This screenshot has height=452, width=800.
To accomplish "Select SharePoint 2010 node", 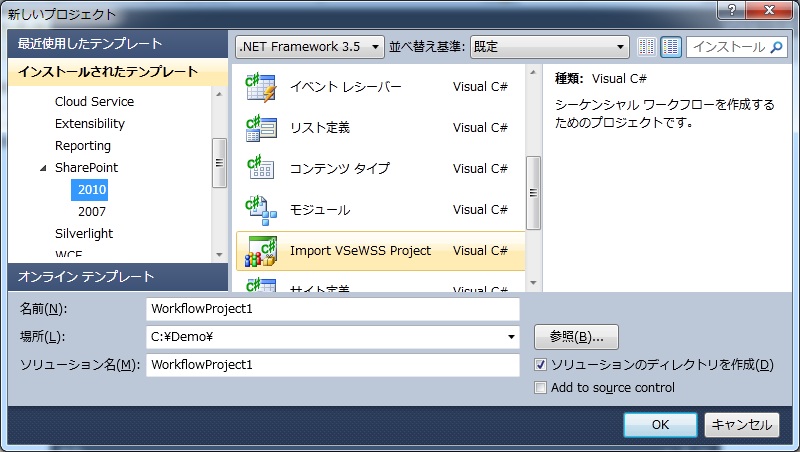I will [x=90, y=189].
